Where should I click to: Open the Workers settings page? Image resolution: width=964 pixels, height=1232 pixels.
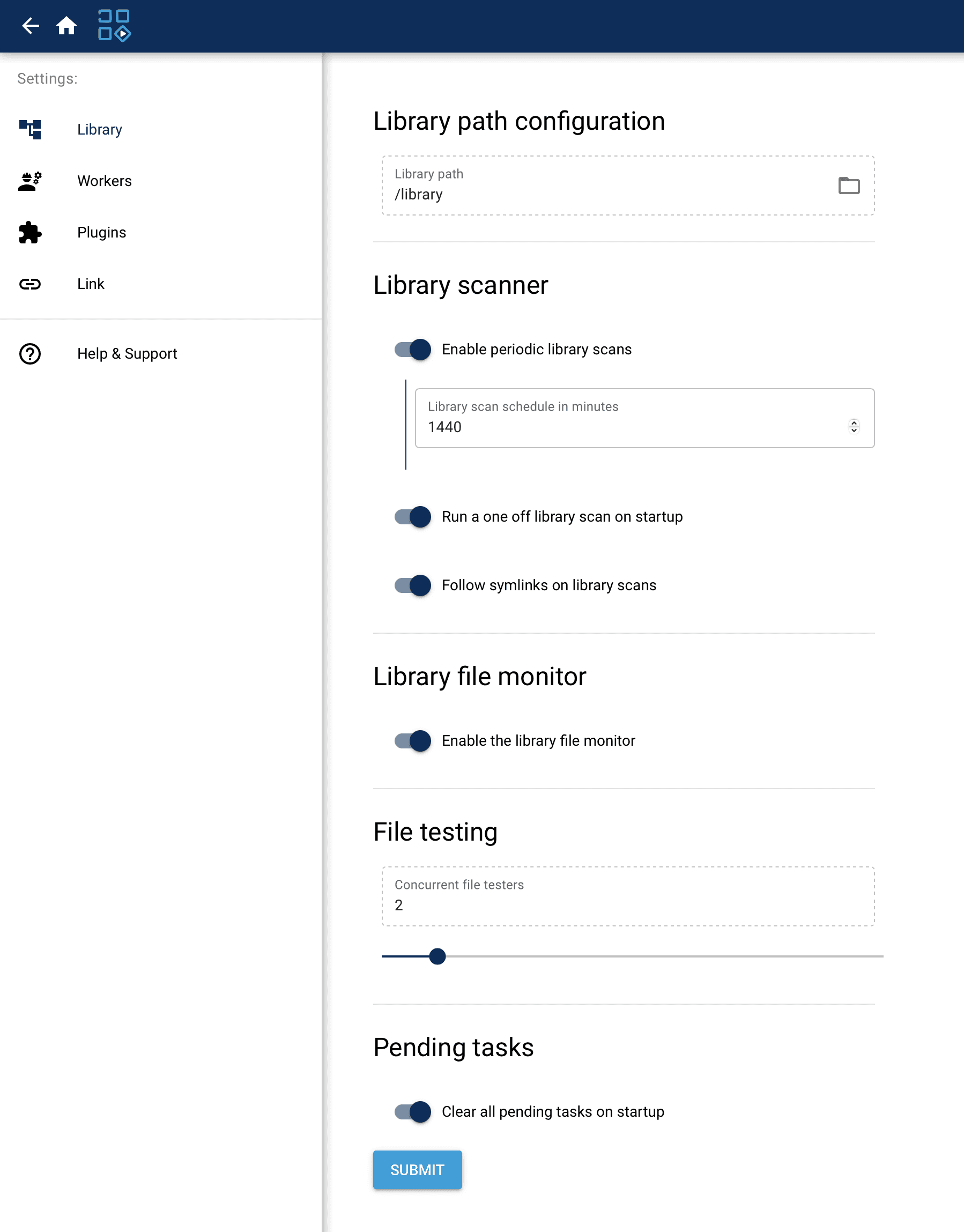point(105,181)
